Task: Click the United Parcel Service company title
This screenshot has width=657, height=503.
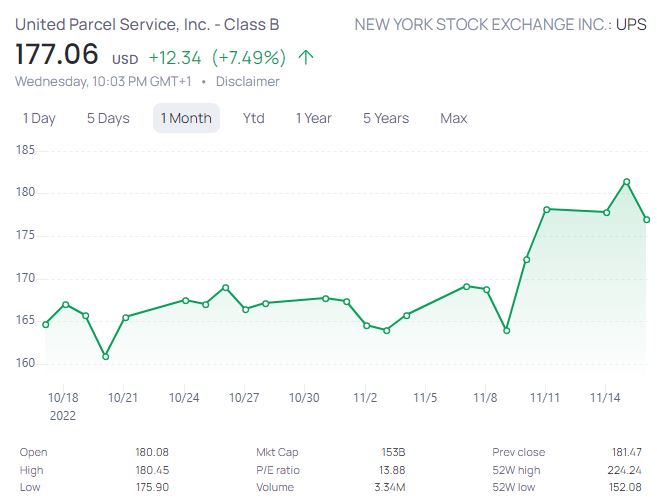Action: click(147, 24)
